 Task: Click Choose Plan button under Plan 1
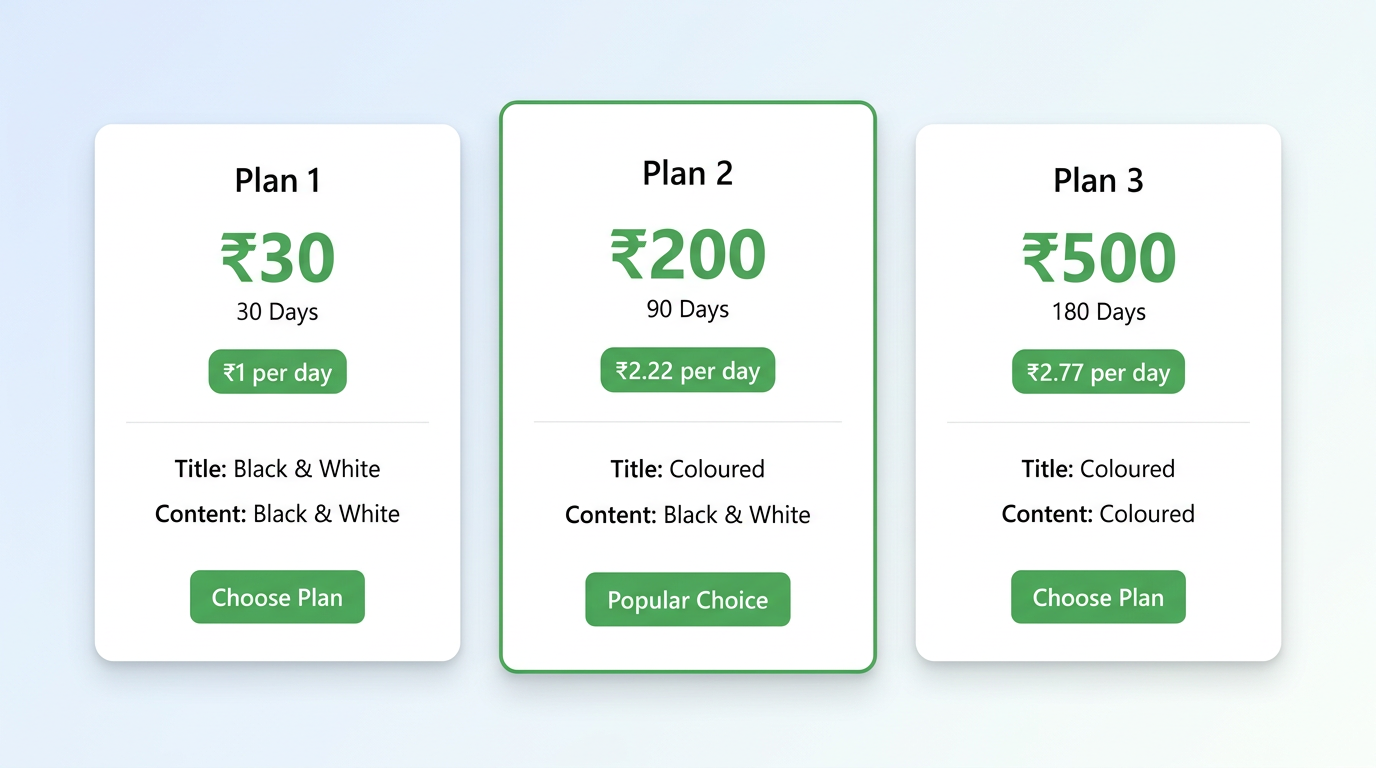click(x=277, y=597)
